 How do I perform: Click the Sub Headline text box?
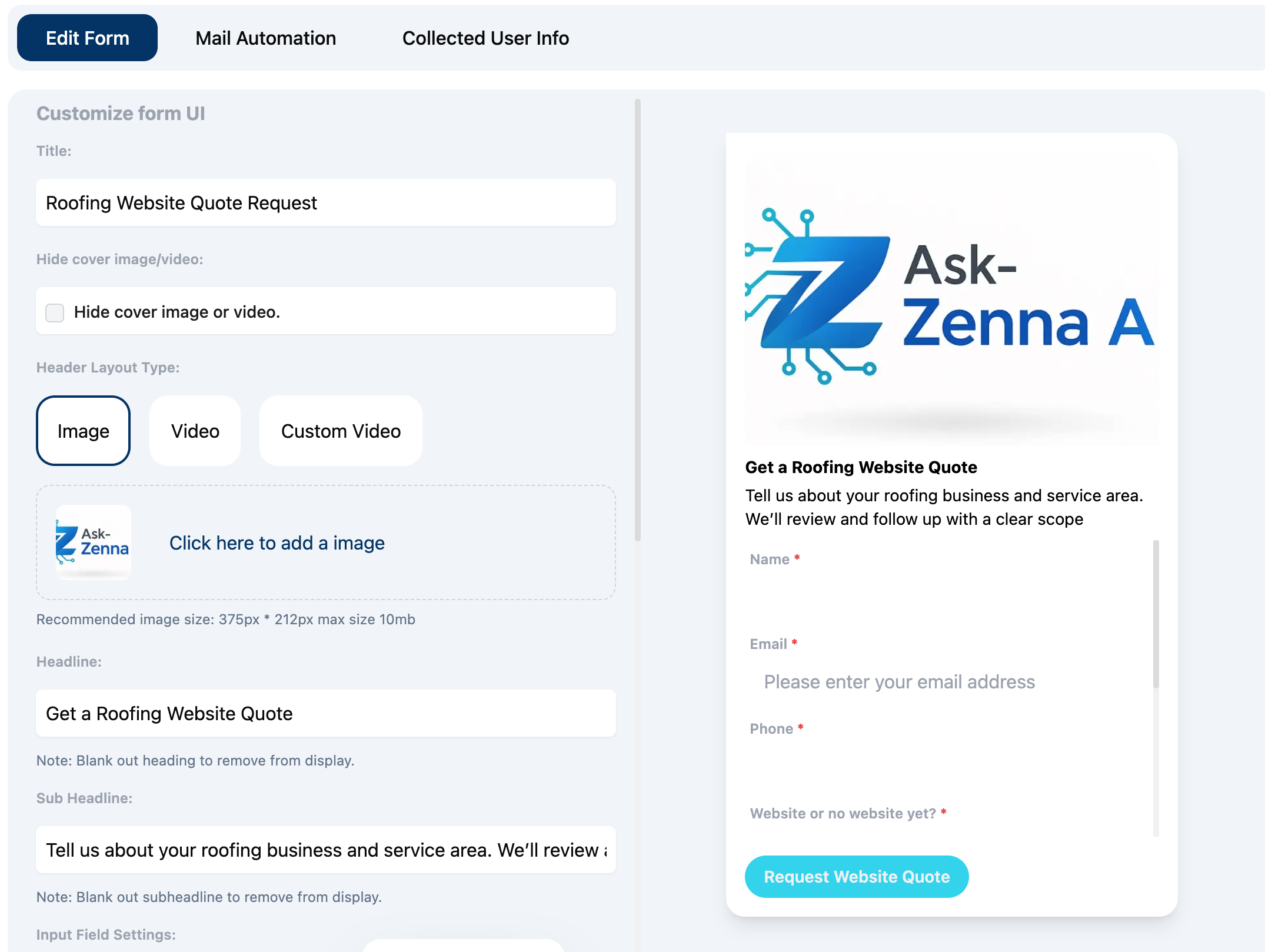point(325,850)
